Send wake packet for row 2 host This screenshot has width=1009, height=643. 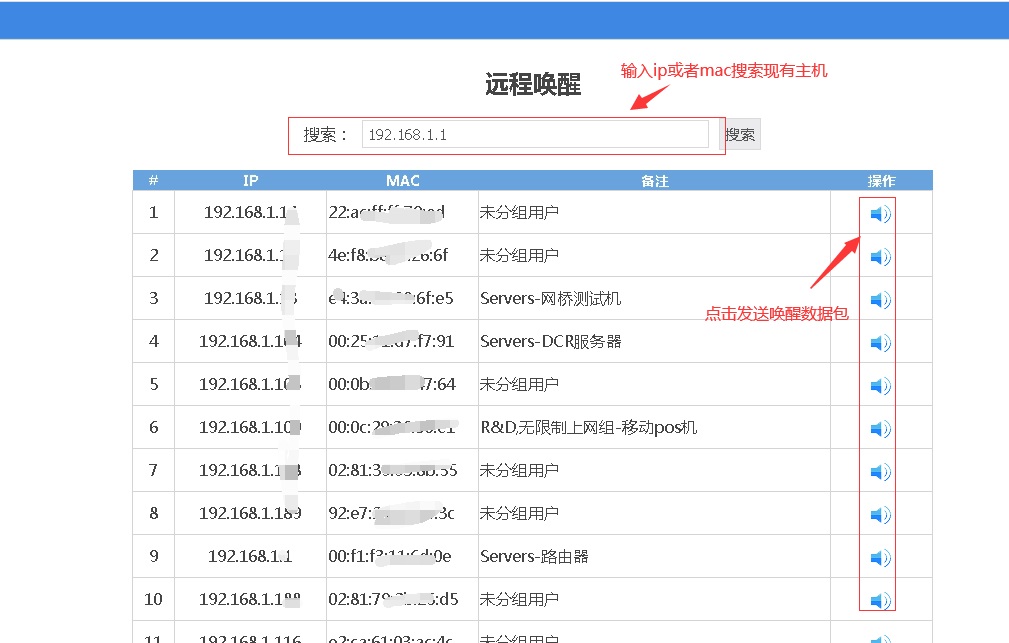point(880,257)
